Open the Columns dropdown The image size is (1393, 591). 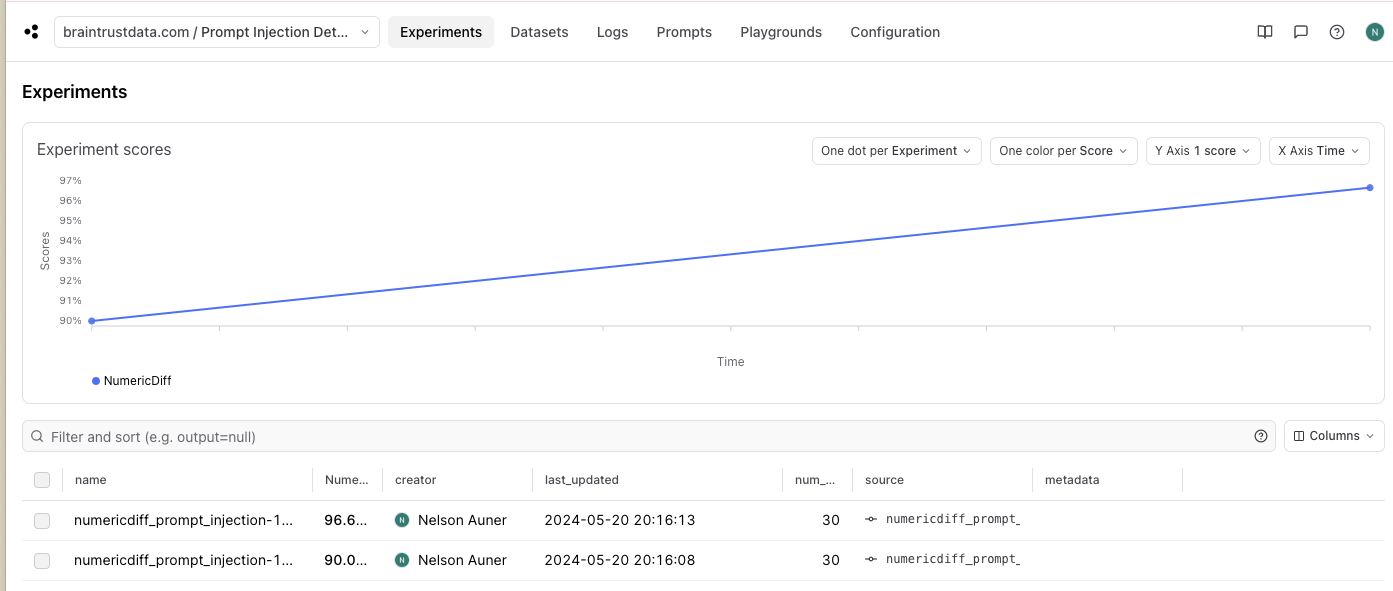click(1334, 436)
